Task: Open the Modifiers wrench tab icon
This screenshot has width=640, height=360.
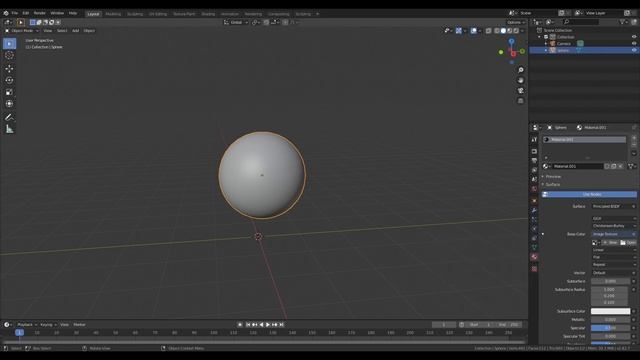Action: [534, 211]
